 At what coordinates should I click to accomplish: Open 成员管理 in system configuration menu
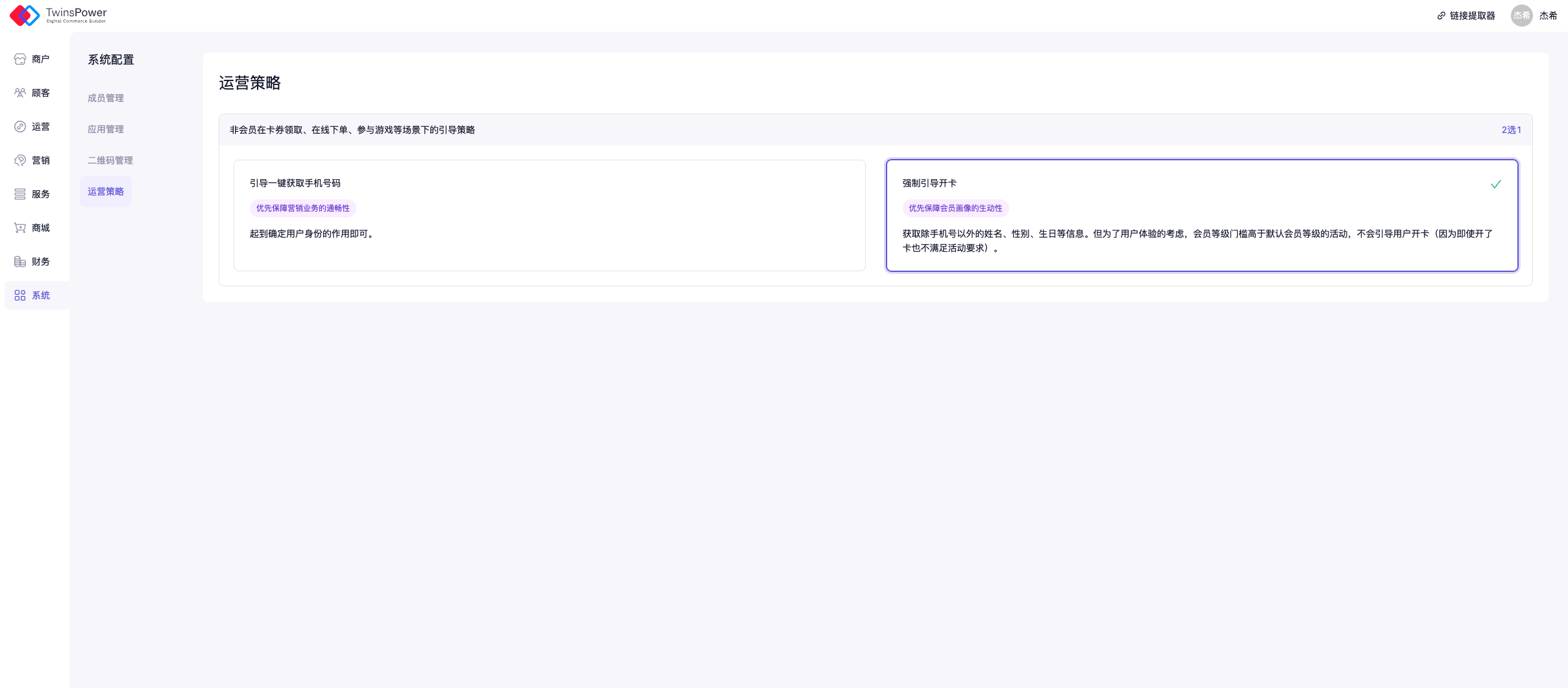[x=106, y=98]
